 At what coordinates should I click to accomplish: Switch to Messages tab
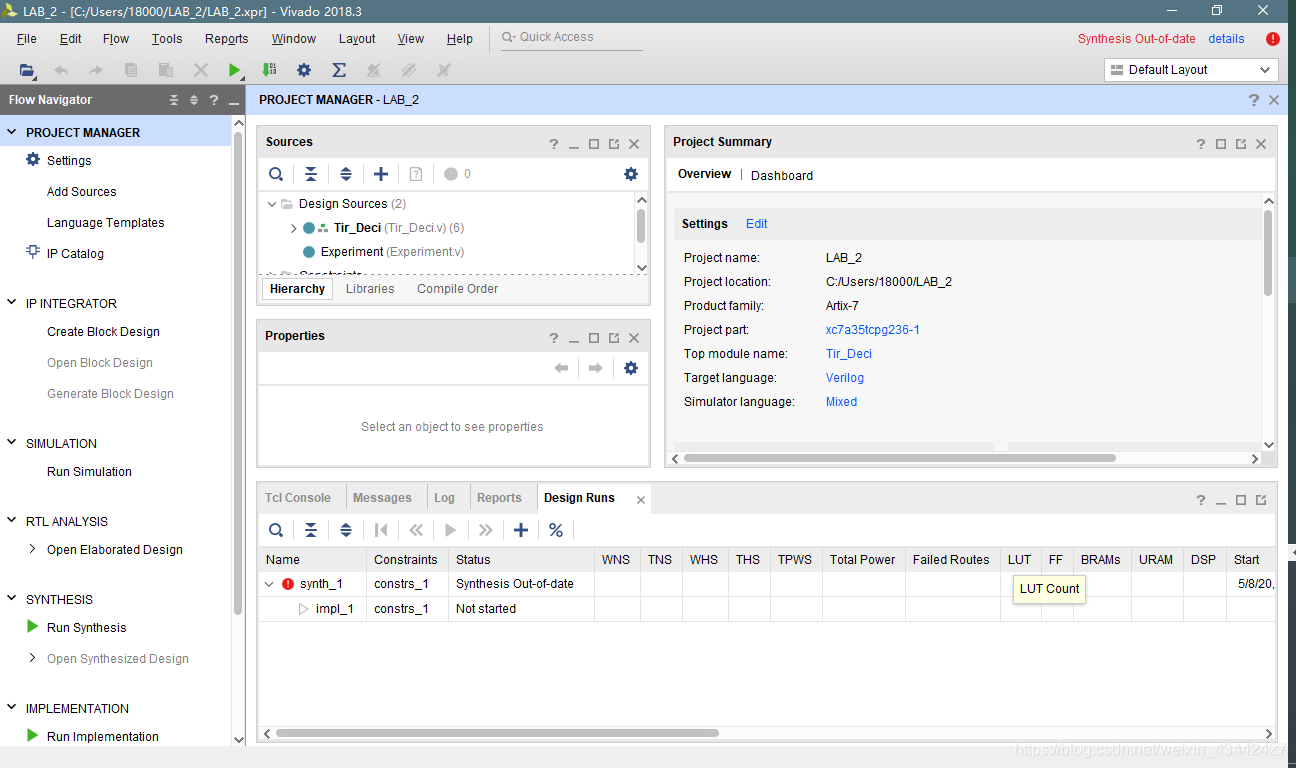(x=382, y=498)
